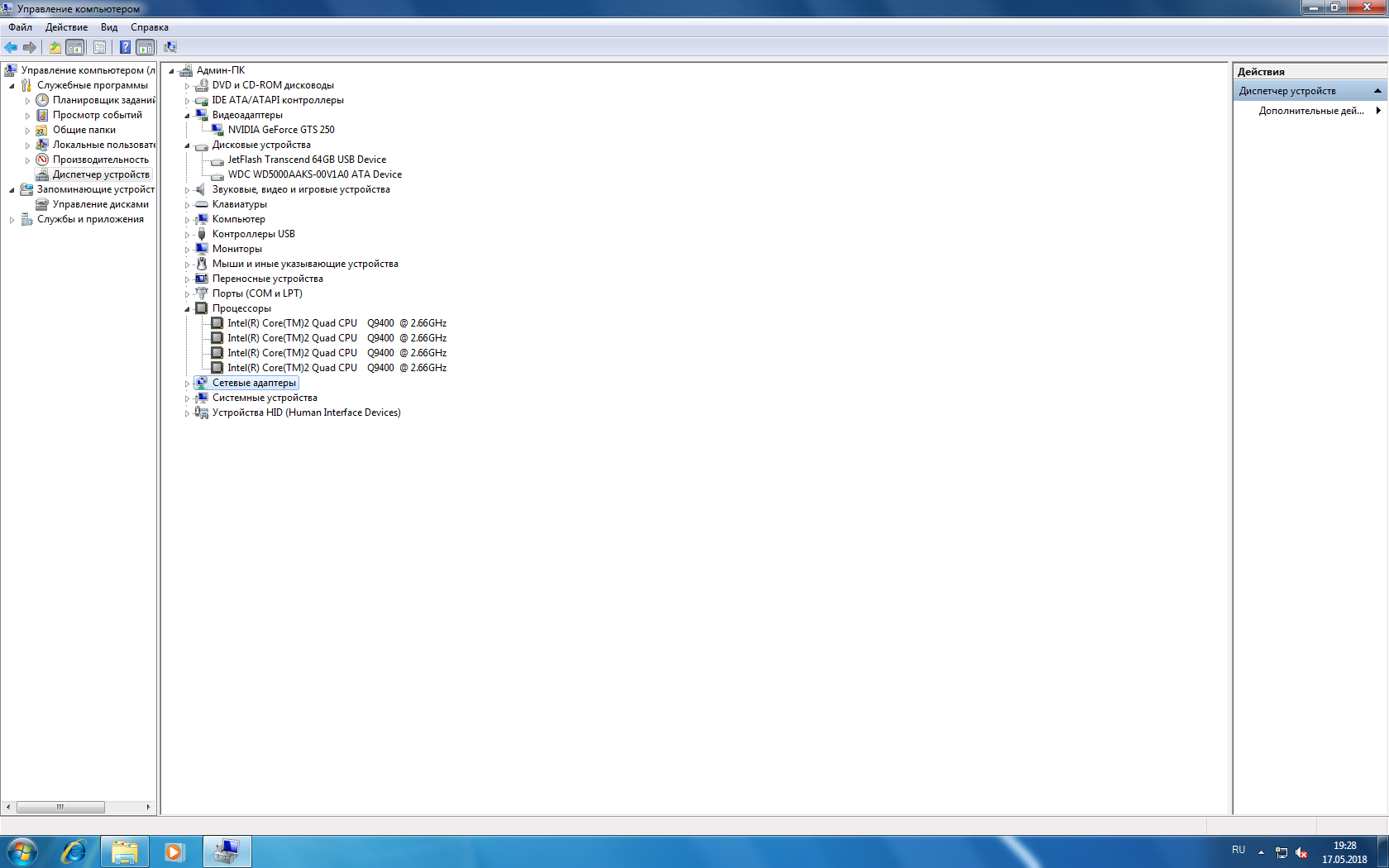Open Дополнительные действия in Actions pane
1389x868 pixels.
point(1311,111)
